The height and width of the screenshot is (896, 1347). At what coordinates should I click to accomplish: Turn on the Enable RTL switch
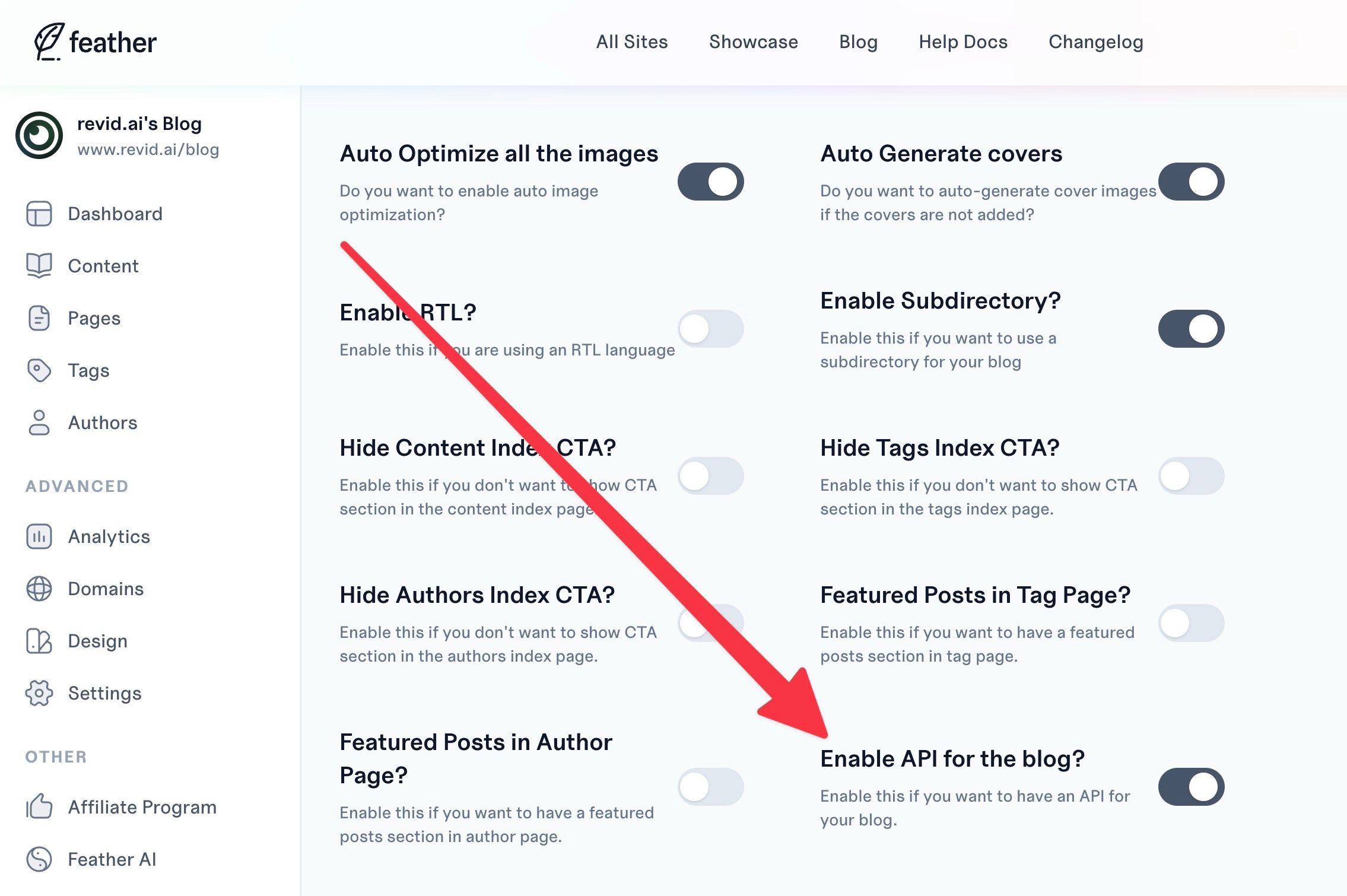[710, 329]
